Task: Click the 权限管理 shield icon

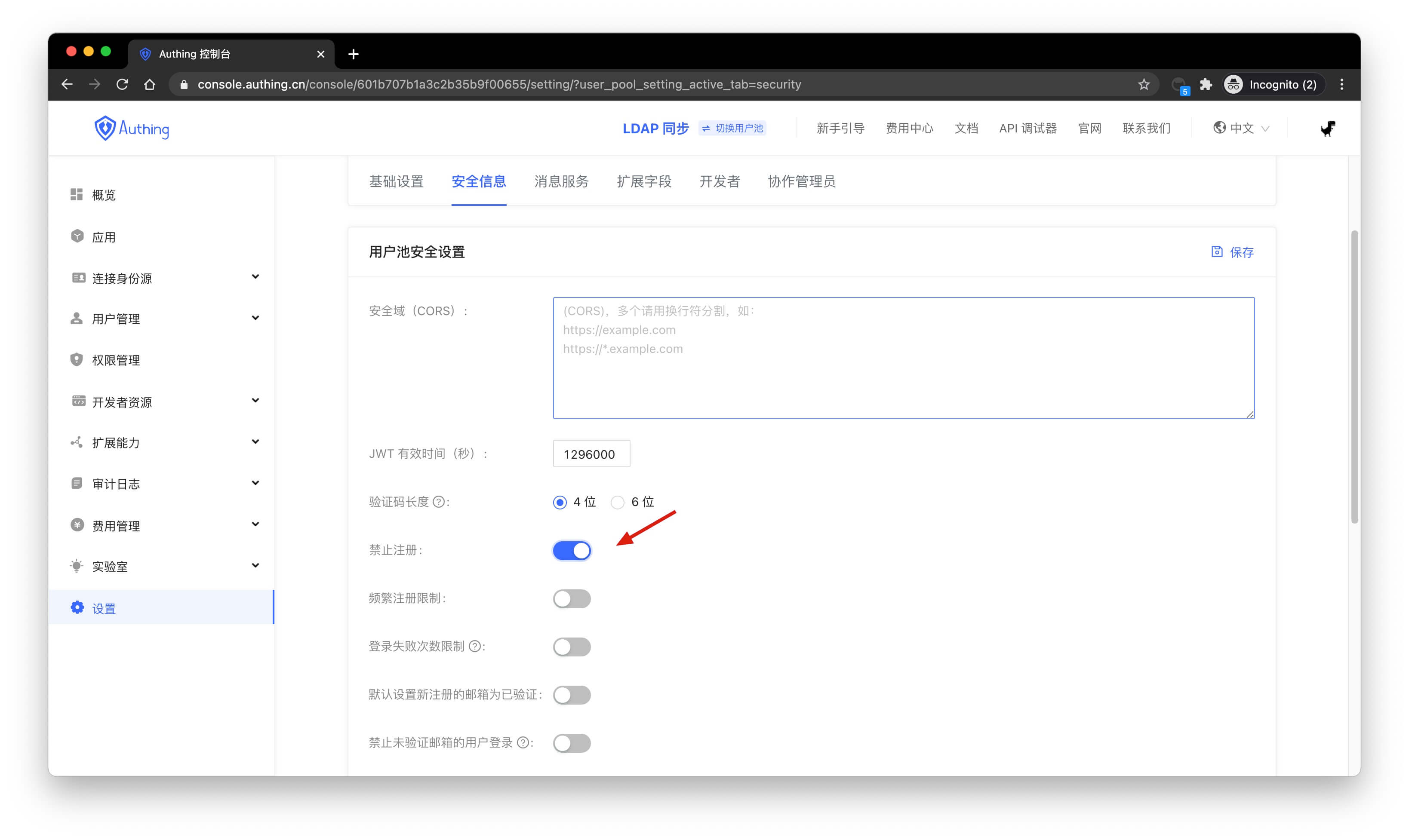Action: 77,360
